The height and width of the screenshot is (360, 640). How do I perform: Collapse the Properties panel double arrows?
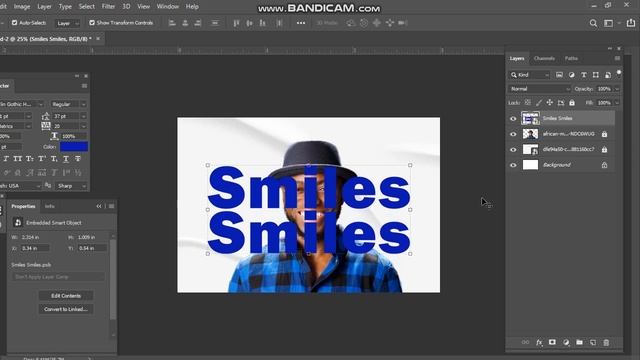99,206
